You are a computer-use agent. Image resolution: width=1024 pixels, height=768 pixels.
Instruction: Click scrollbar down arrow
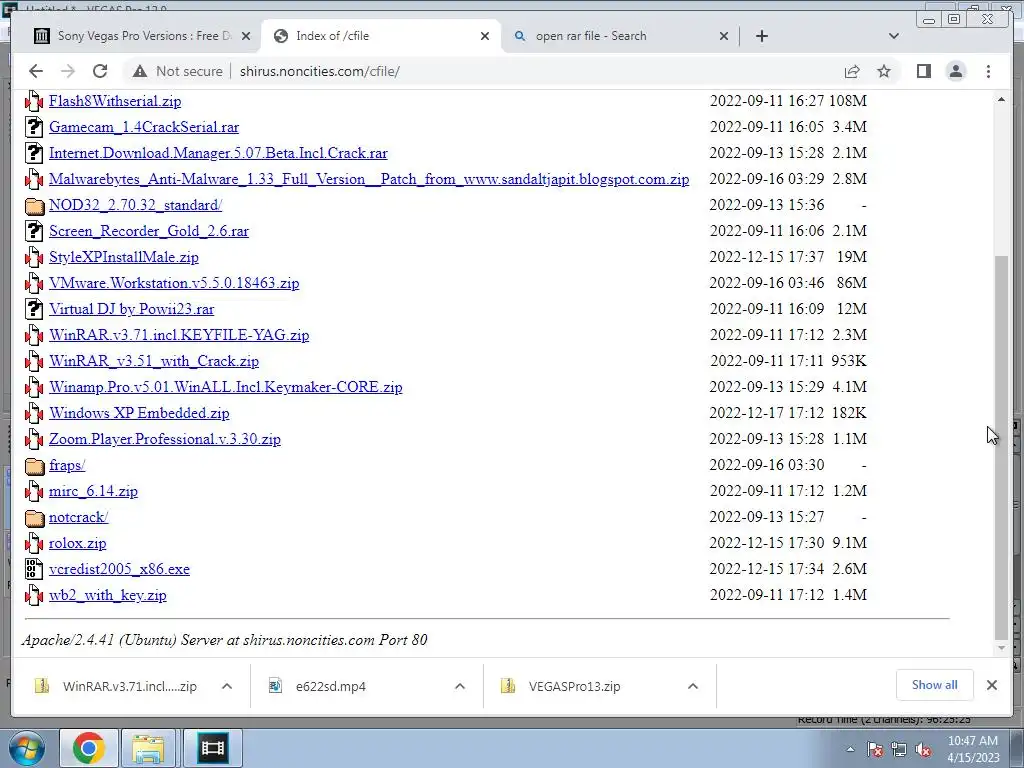[x=1001, y=648]
